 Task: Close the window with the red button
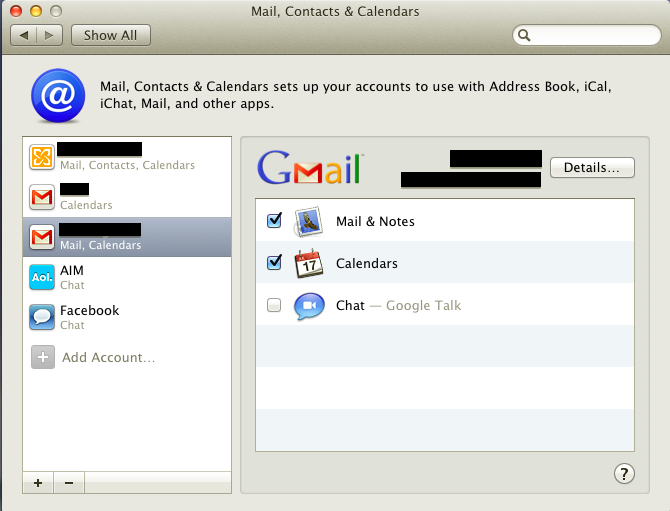click(x=16, y=11)
